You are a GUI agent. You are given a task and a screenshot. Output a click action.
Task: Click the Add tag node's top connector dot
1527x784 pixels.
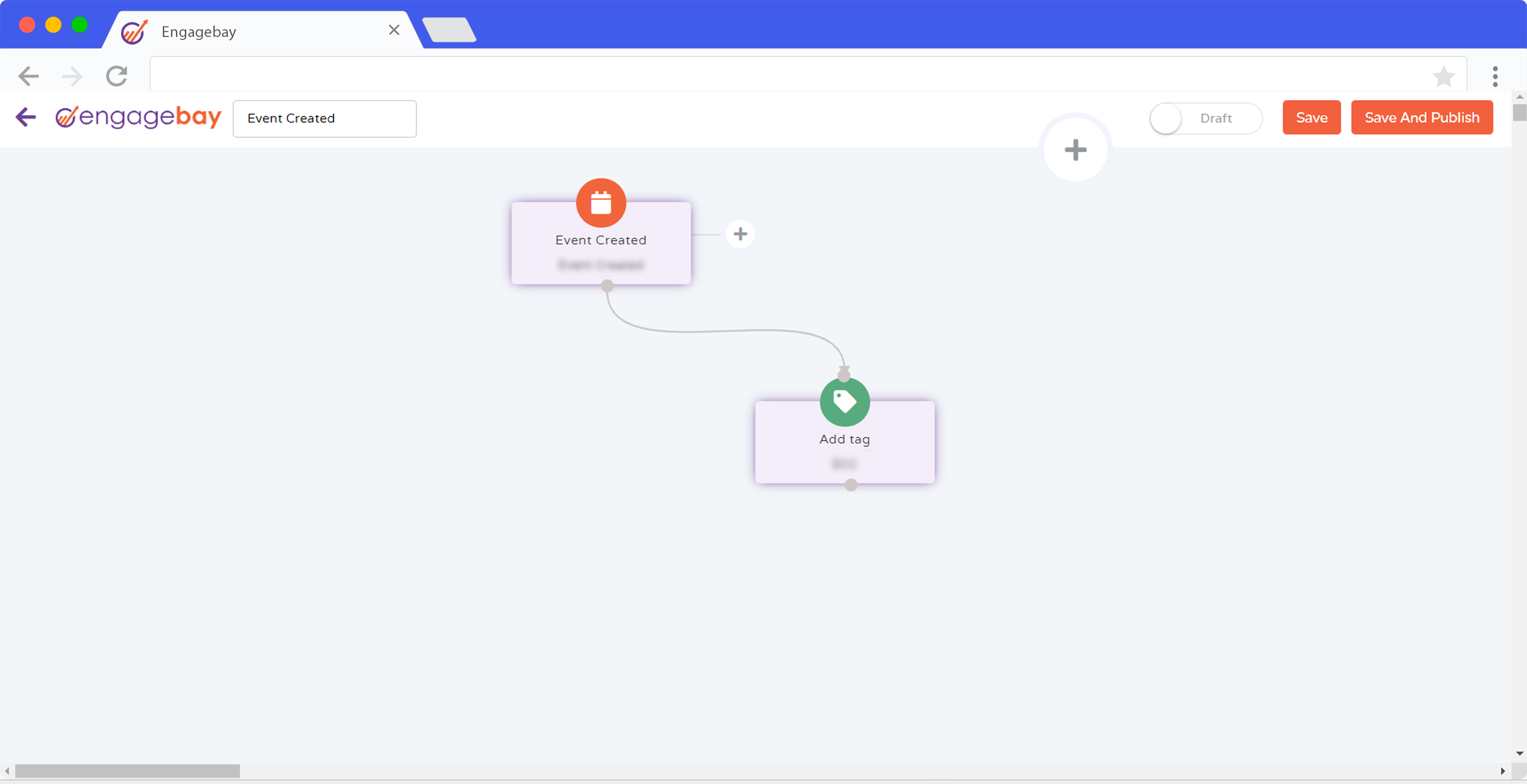(x=843, y=376)
